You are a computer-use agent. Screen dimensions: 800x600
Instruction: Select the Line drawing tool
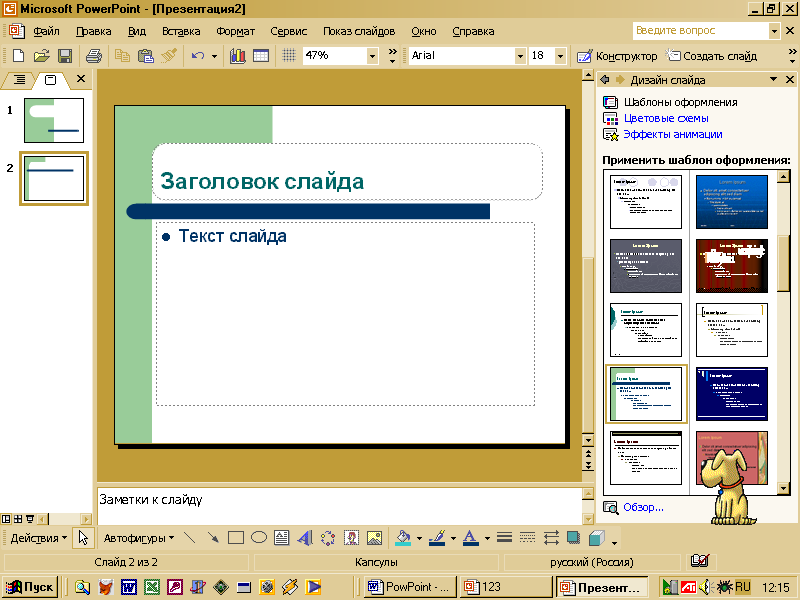(189, 538)
